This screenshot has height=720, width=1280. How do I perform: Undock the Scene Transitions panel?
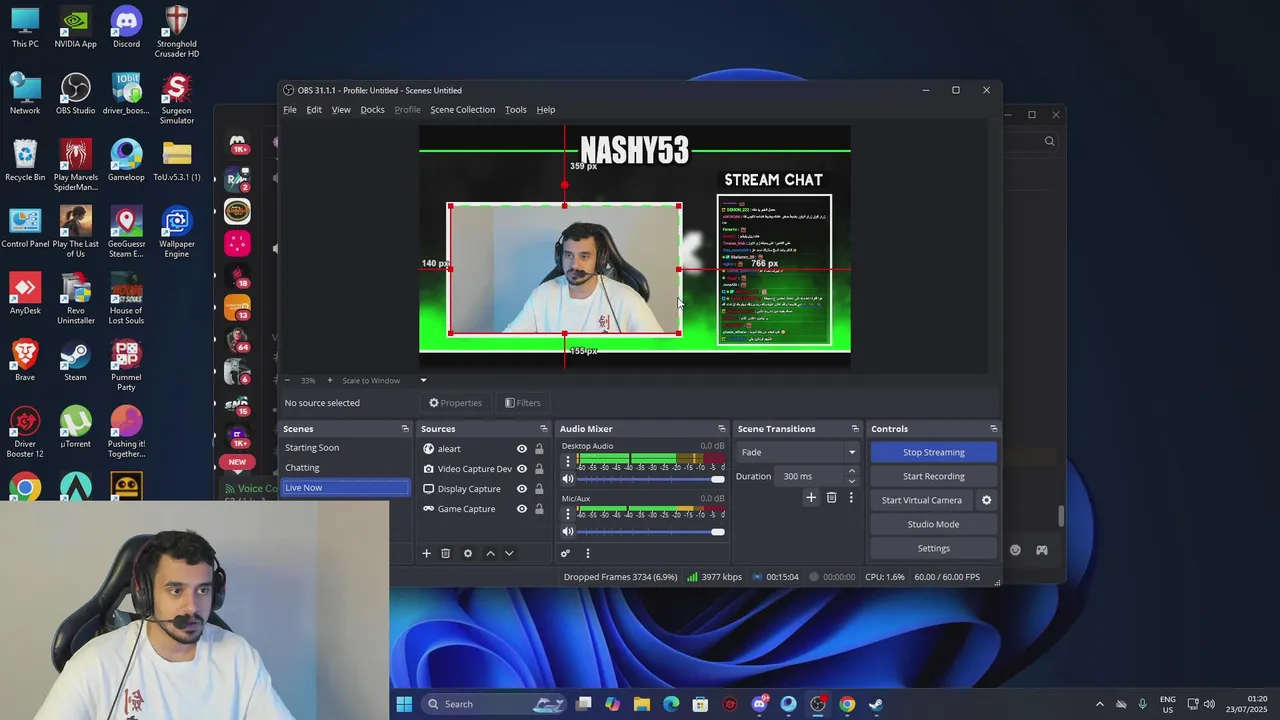tap(855, 429)
